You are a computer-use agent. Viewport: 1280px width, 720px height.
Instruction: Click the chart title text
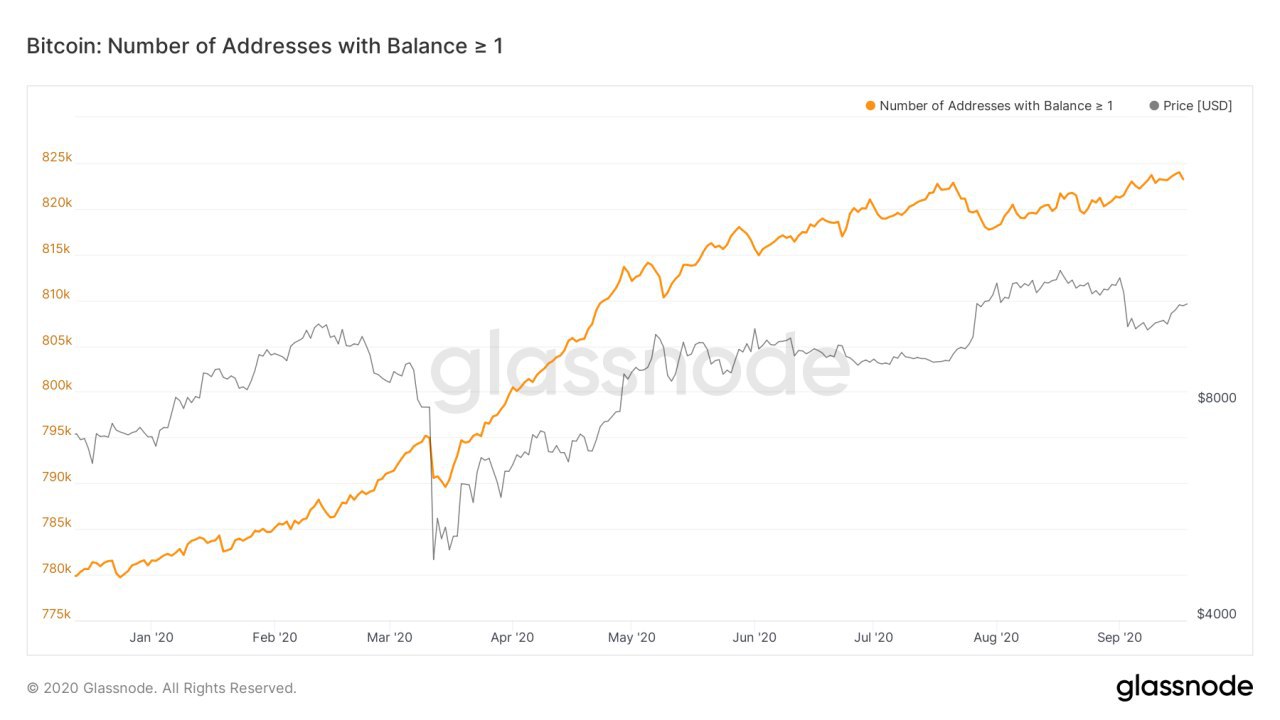(264, 46)
